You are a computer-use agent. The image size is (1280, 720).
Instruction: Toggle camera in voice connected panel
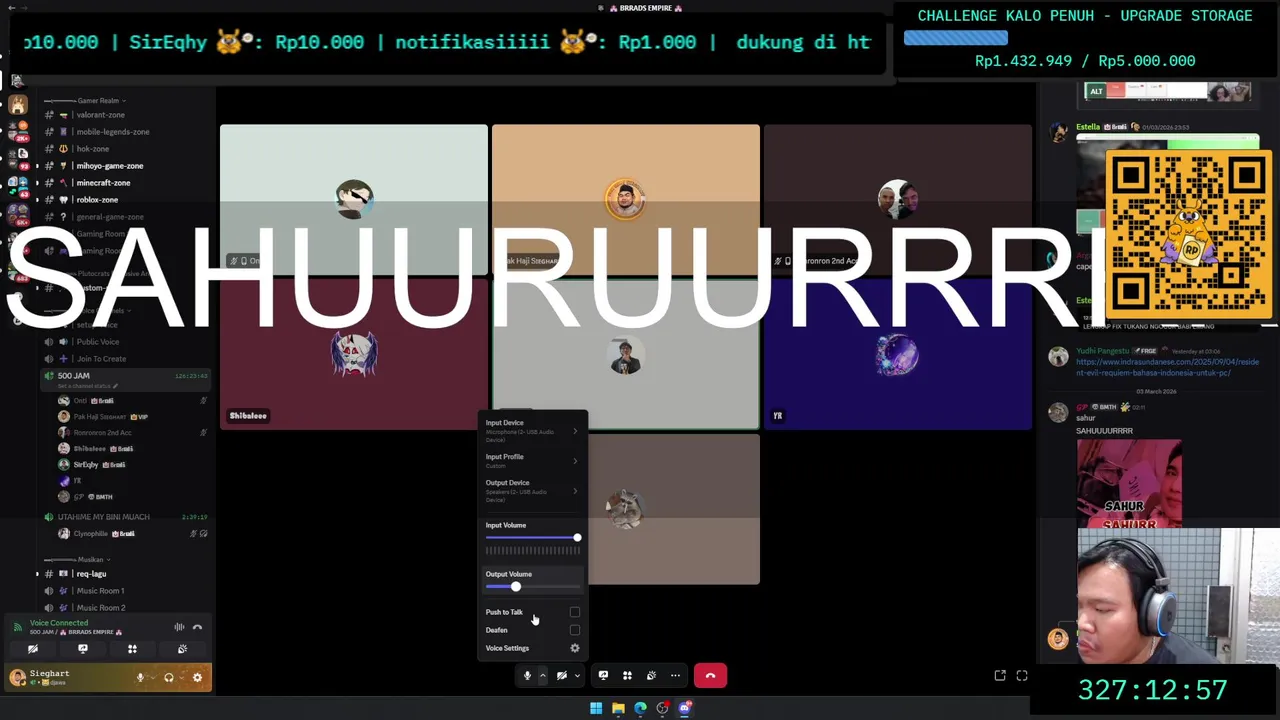tap(33, 649)
